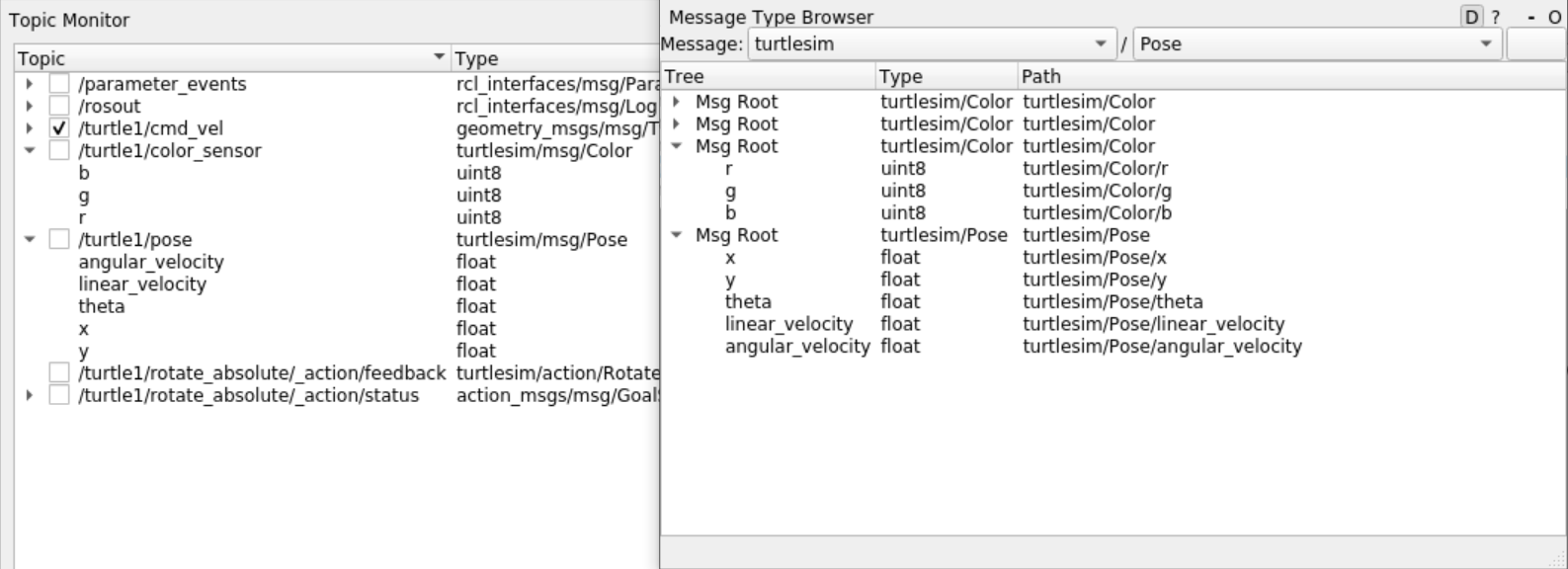Image resolution: width=1568 pixels, height=569 pixels.
Task: Enable the /turtle1/pose topic checkbox
Action: pyautogui.click(x=59, y=239)
